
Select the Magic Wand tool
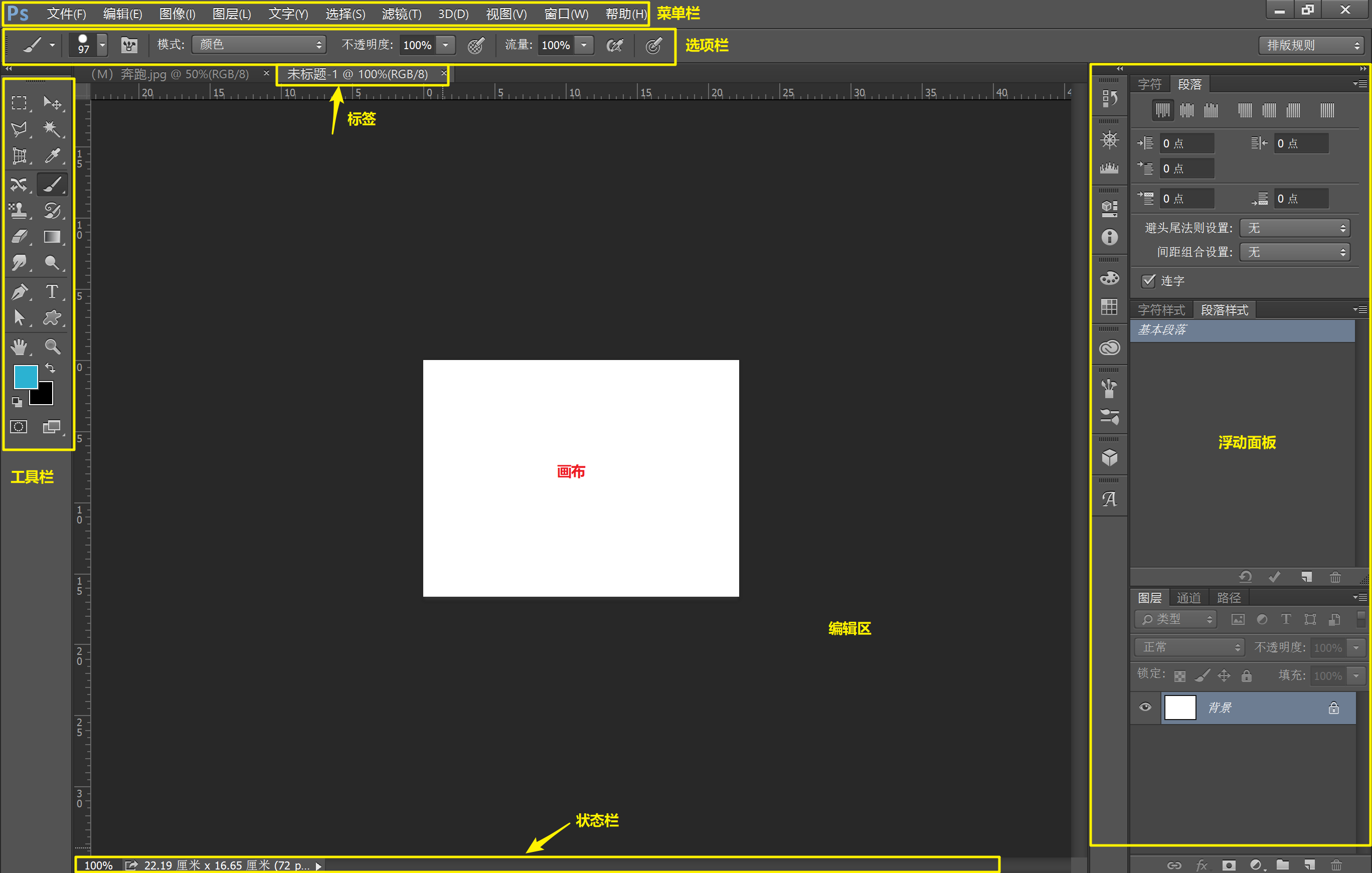point(52,129)
